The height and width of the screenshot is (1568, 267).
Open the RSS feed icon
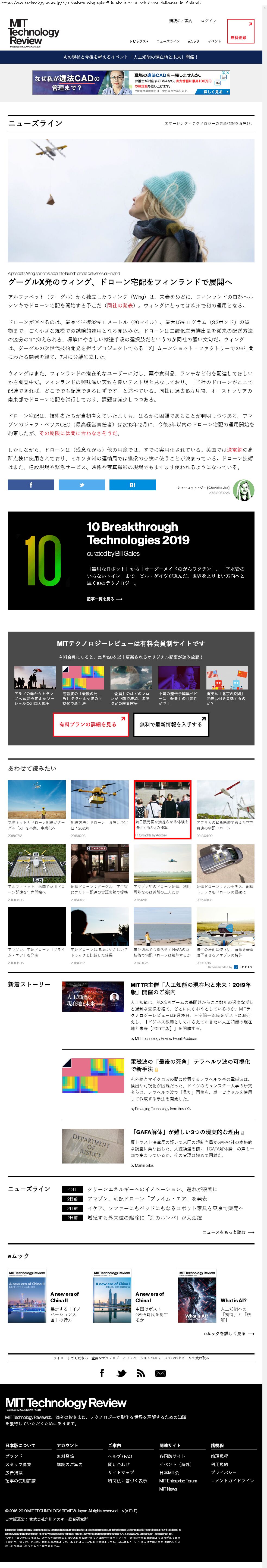coord(140,1373)
